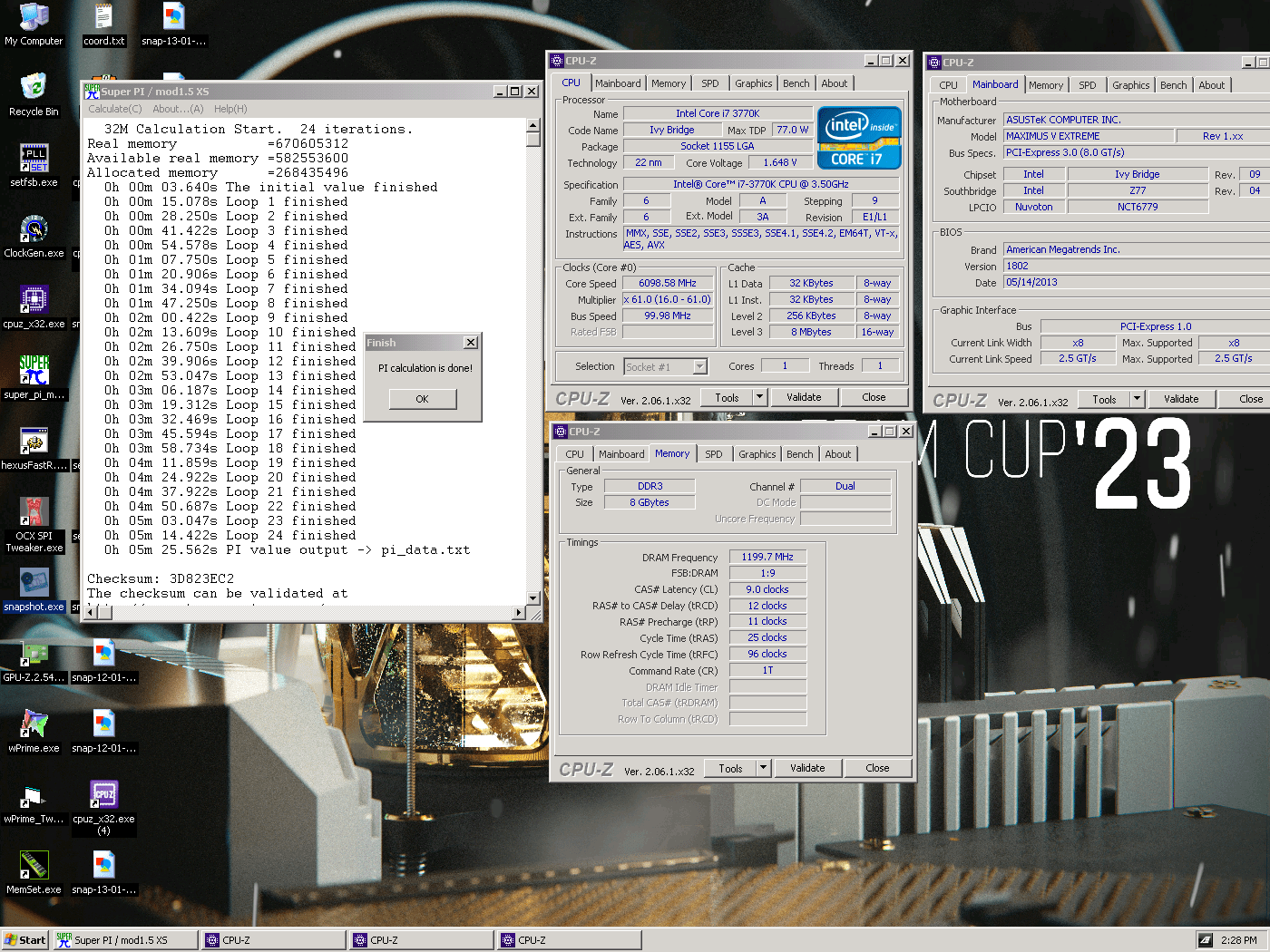Launch the MemSet.exe desktop icon
Screen dimensions: 1270x952
(x=34, y=873)
